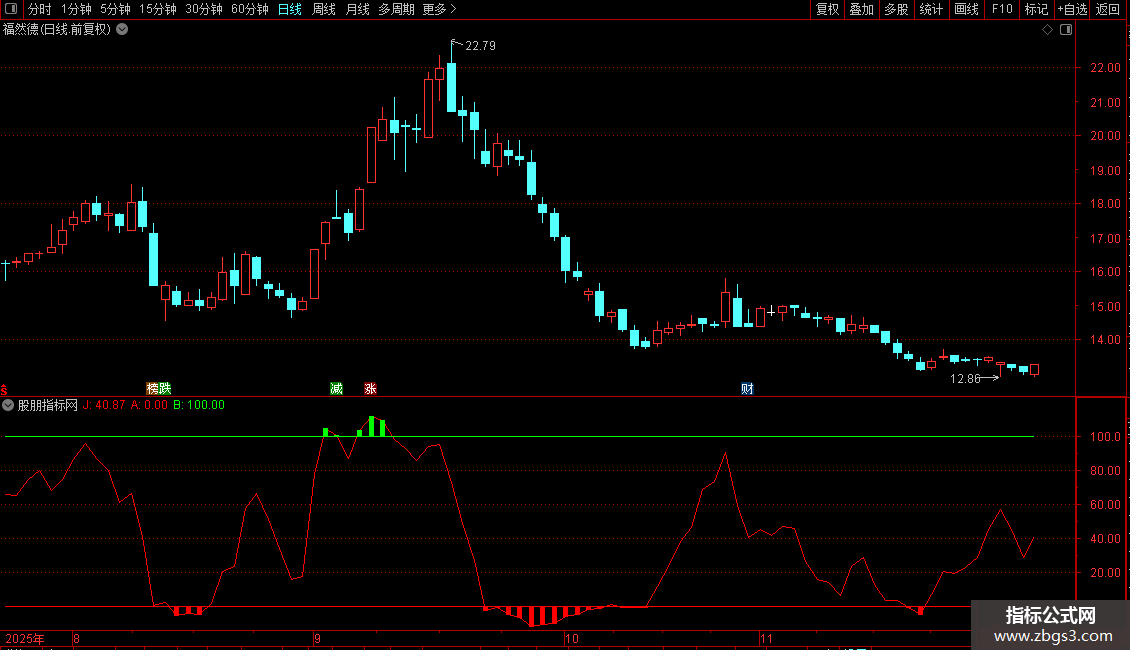Click the month 10 marker on date axis
Screen dimensions: 1130x650
click(x=572, y=639)
